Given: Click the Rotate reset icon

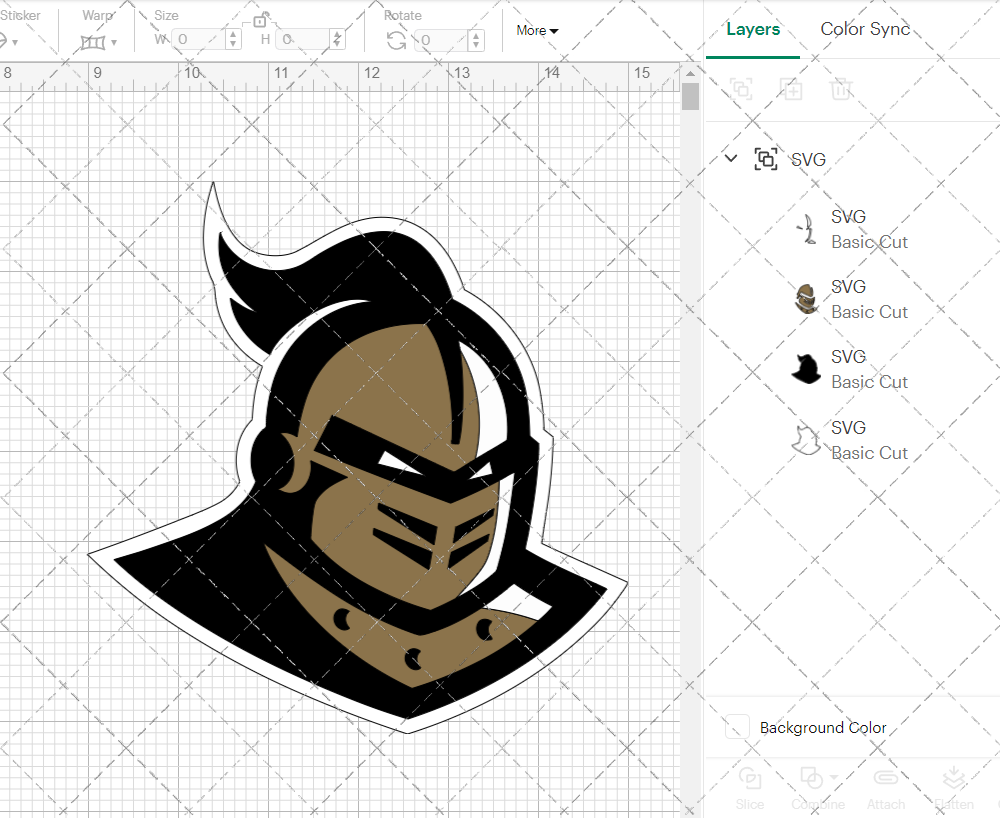Looking at the screenshot, I should 395,38.
